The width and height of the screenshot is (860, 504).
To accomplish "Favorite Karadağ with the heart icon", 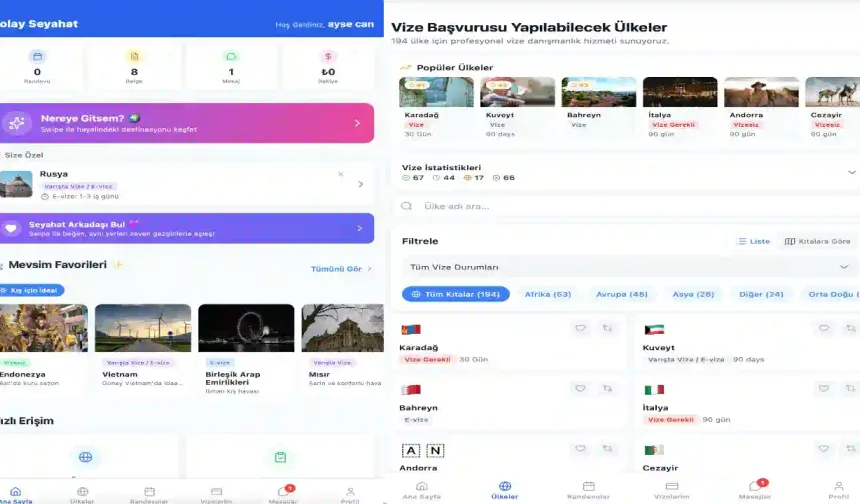I will (580, 328).
